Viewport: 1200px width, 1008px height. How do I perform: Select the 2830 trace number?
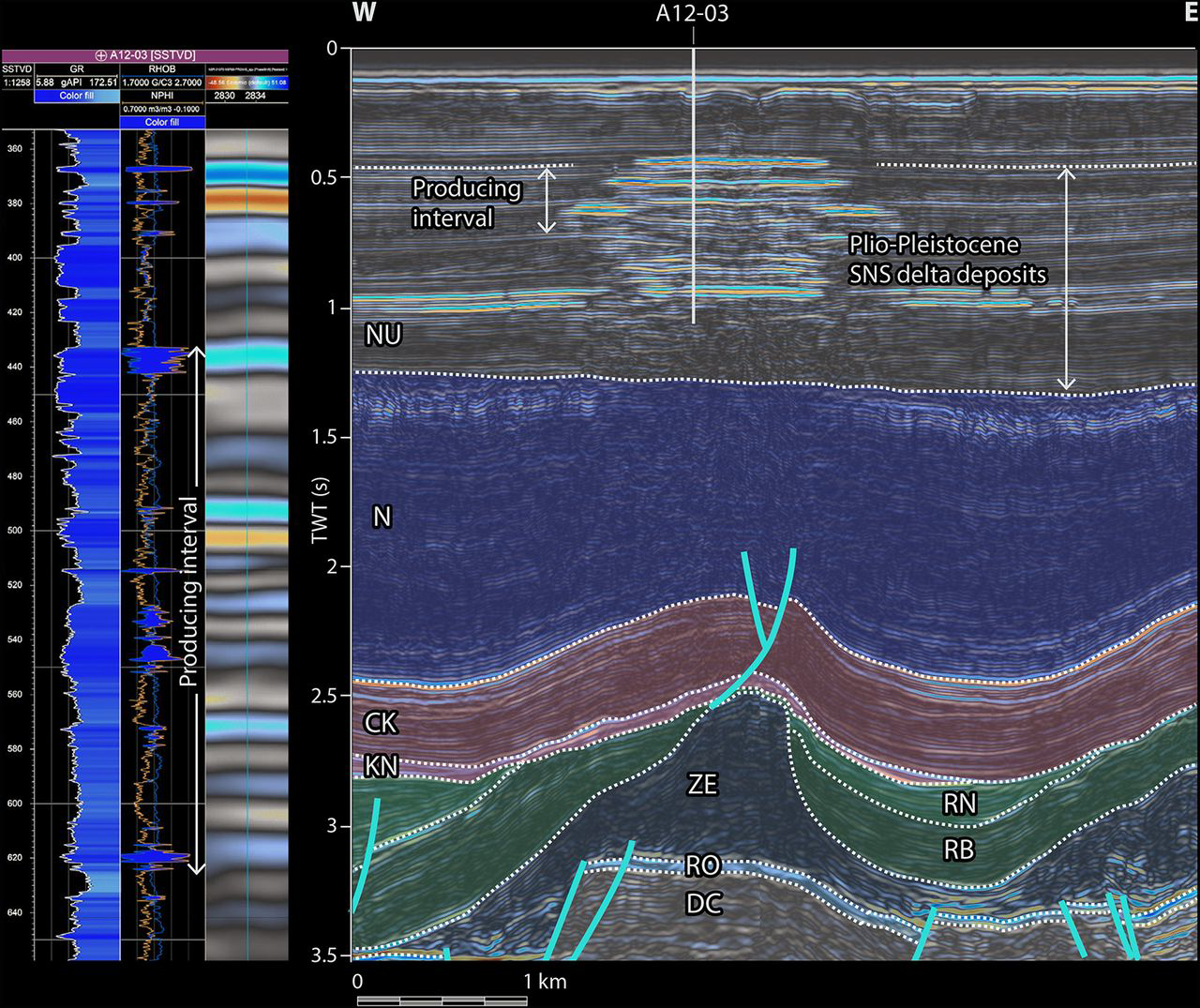(x=225, y=96)
